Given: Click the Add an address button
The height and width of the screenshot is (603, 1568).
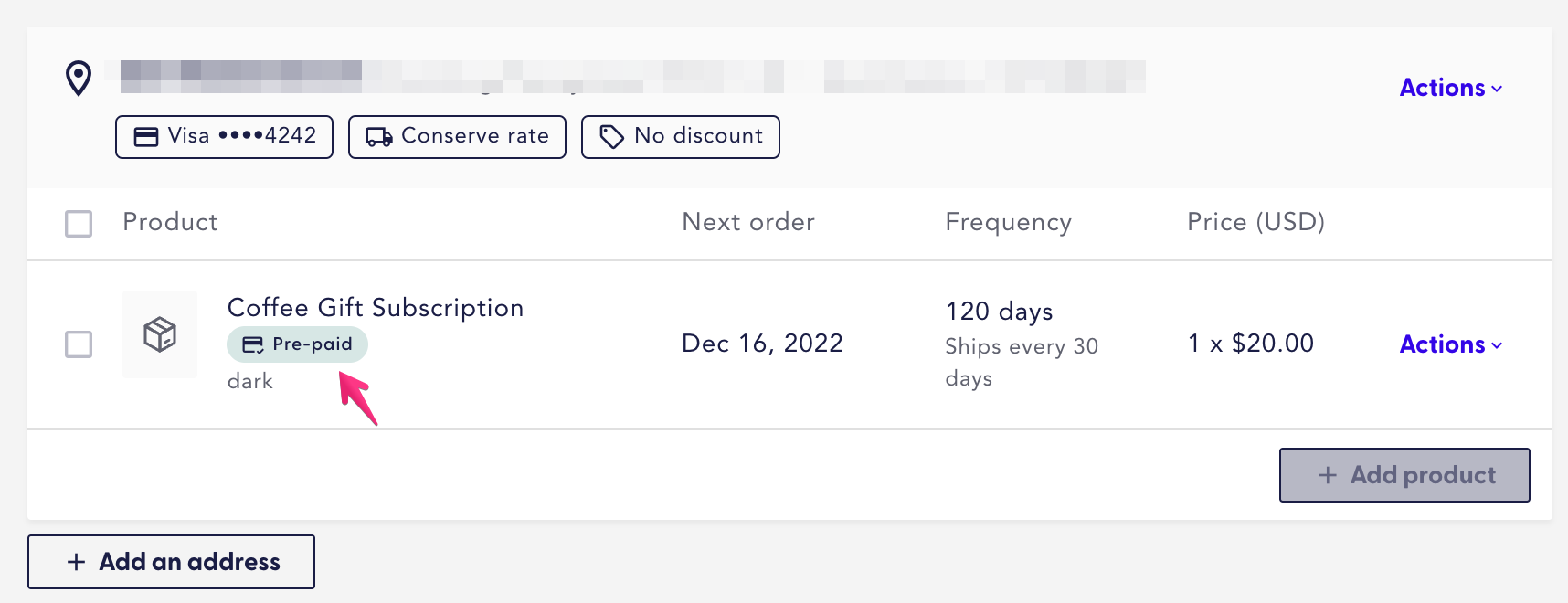Looking at the screenshot, I should pos(171,561).
